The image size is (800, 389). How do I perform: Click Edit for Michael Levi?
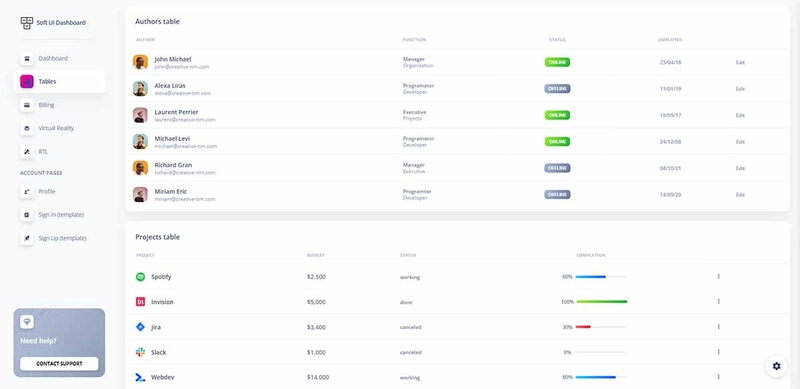click(740, 142)
